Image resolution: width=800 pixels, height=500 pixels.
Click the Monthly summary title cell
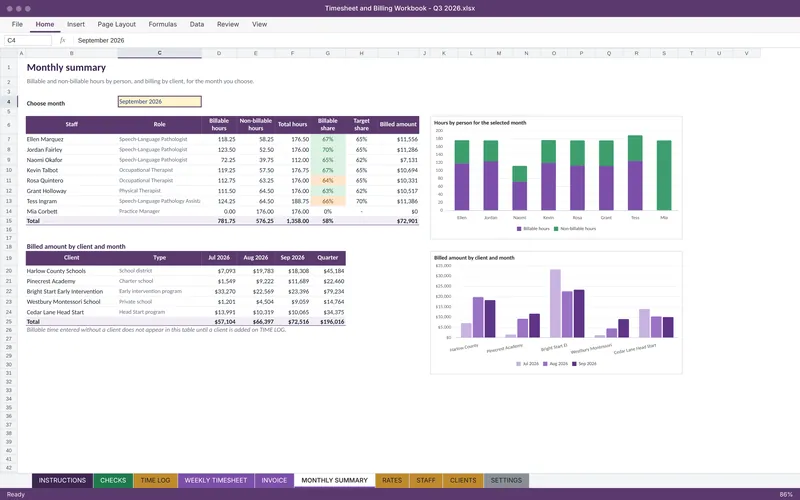coord(66,67)
